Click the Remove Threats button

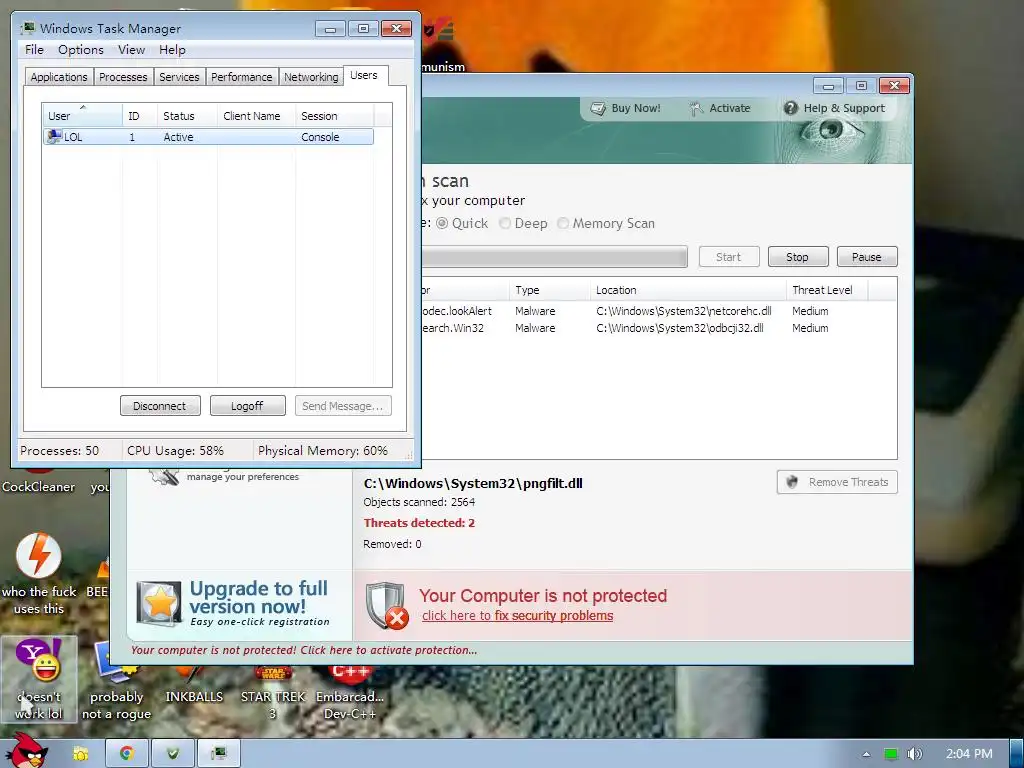837,482
